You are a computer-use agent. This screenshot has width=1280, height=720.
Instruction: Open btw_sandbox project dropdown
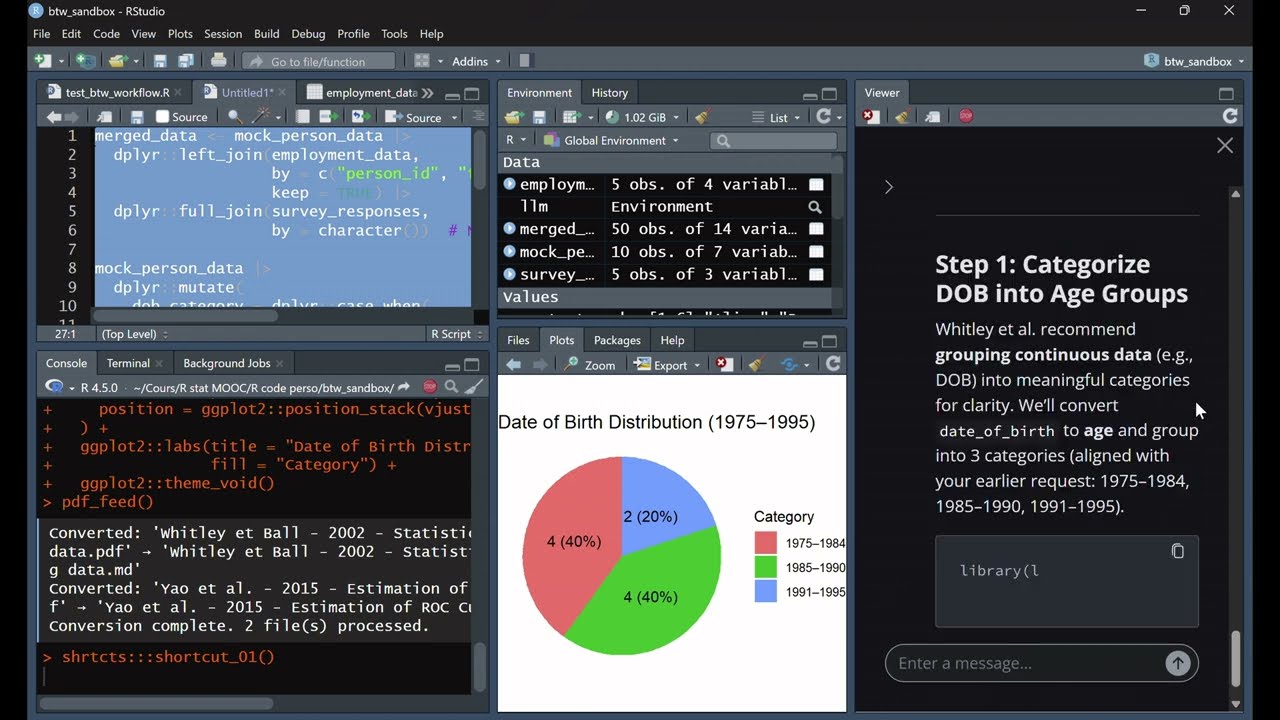(x=1194, y=61)
